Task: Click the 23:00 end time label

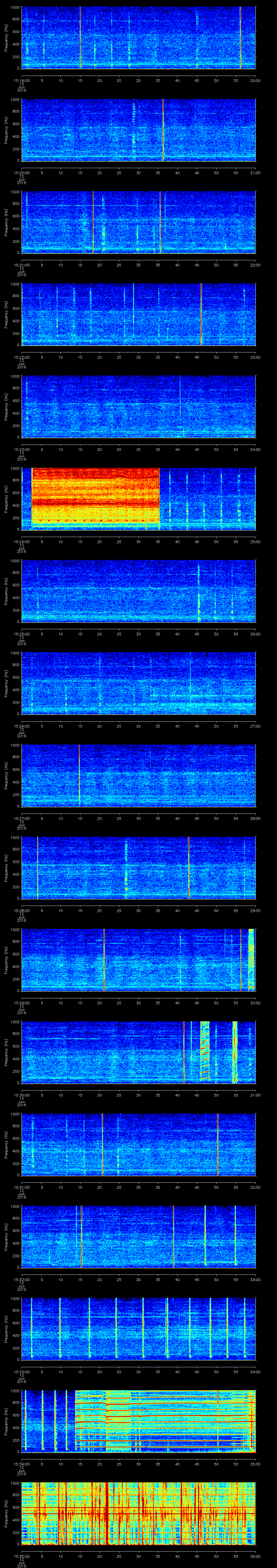Action: click(255, 357)
